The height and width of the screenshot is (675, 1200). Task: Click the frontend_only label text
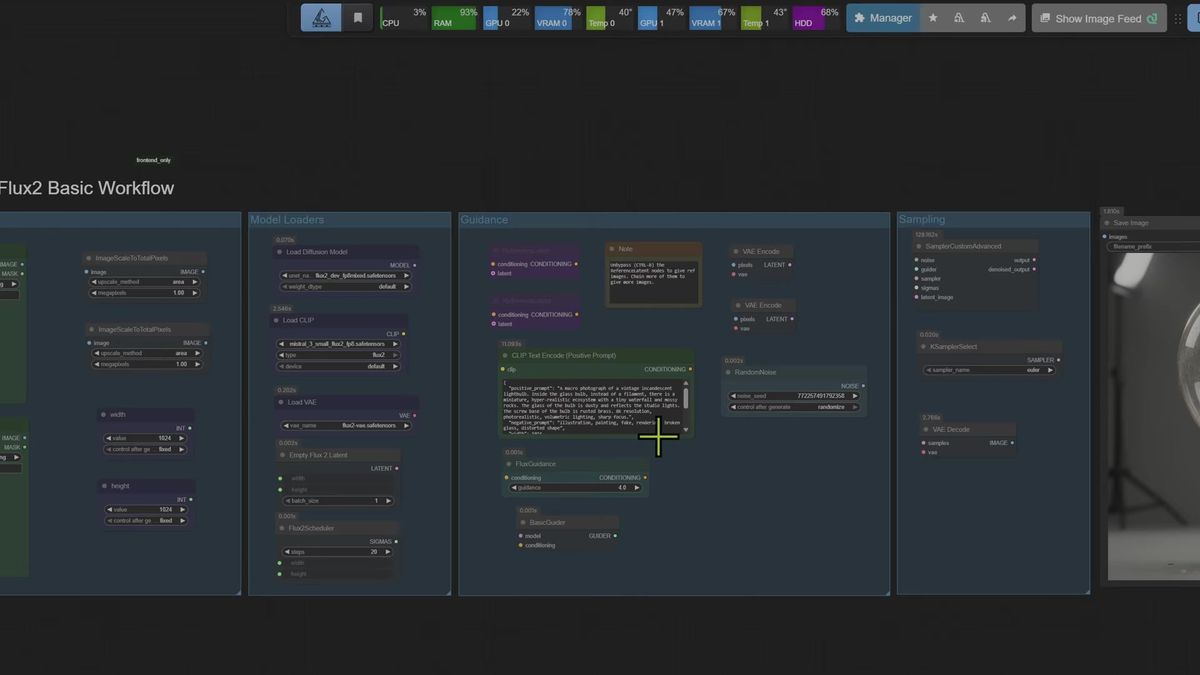pyautogui.click(x=153, y=160)
